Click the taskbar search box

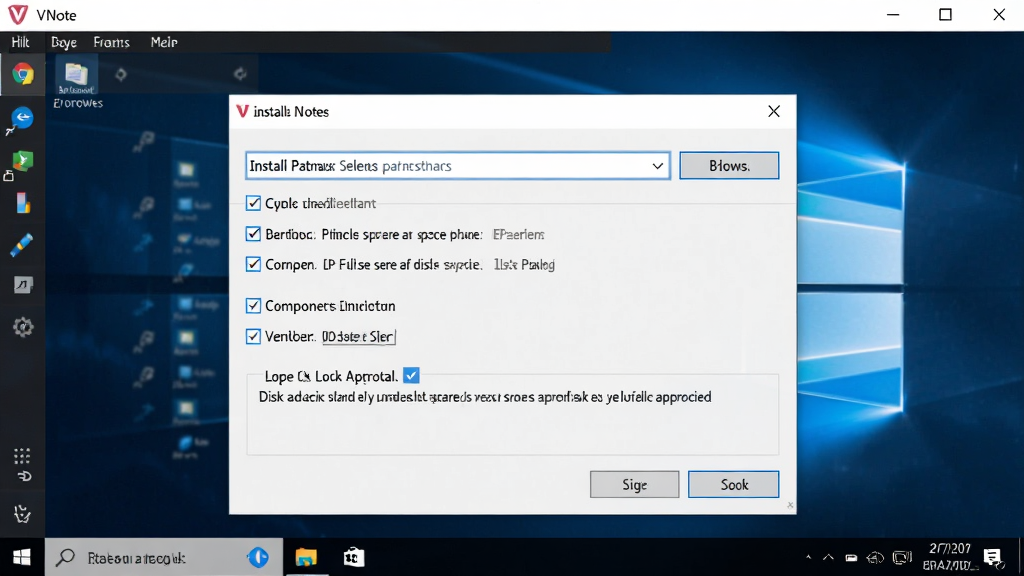164,557
